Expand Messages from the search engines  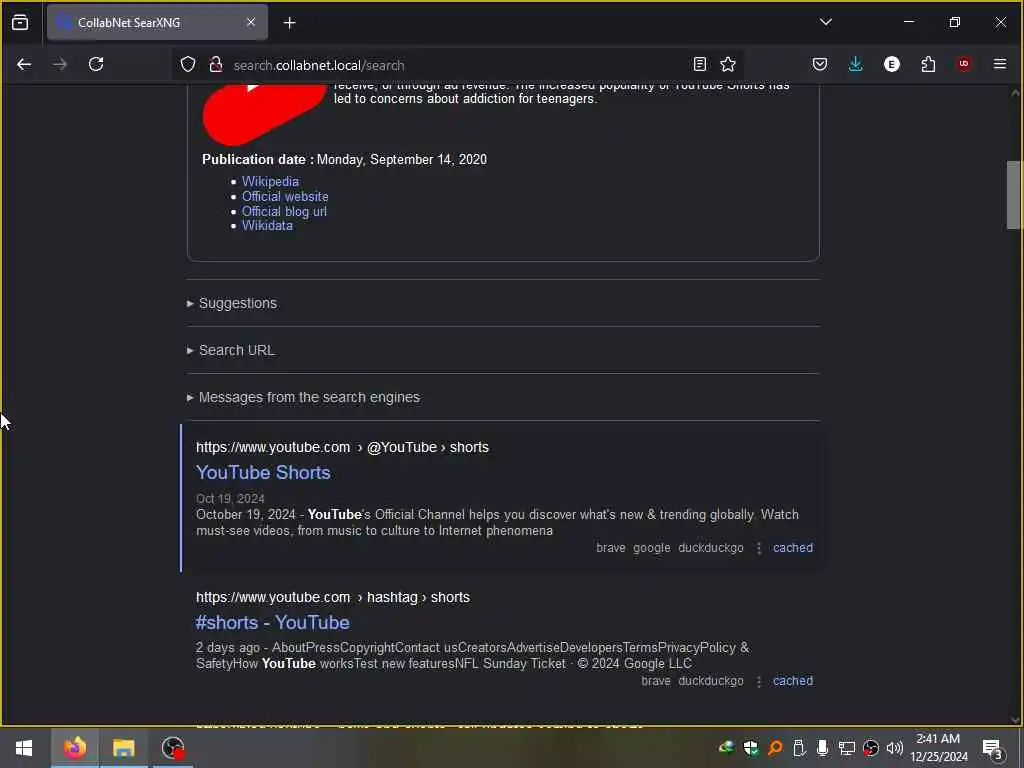303,397
